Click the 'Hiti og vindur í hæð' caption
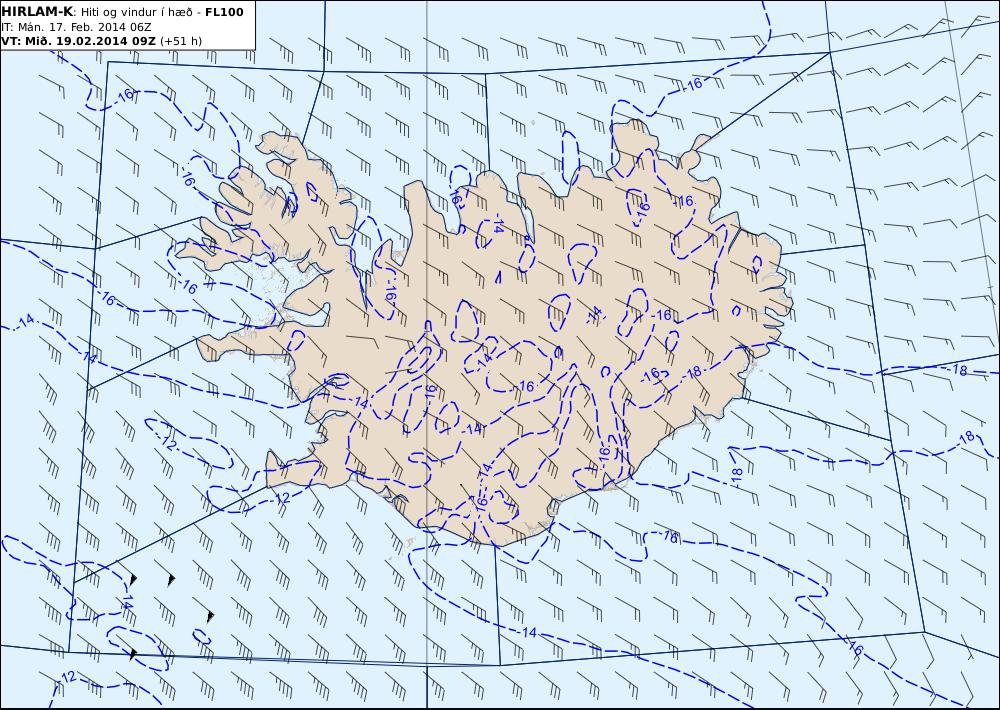The height and width of the screenshot is (710, 1000). coord(136,13)
